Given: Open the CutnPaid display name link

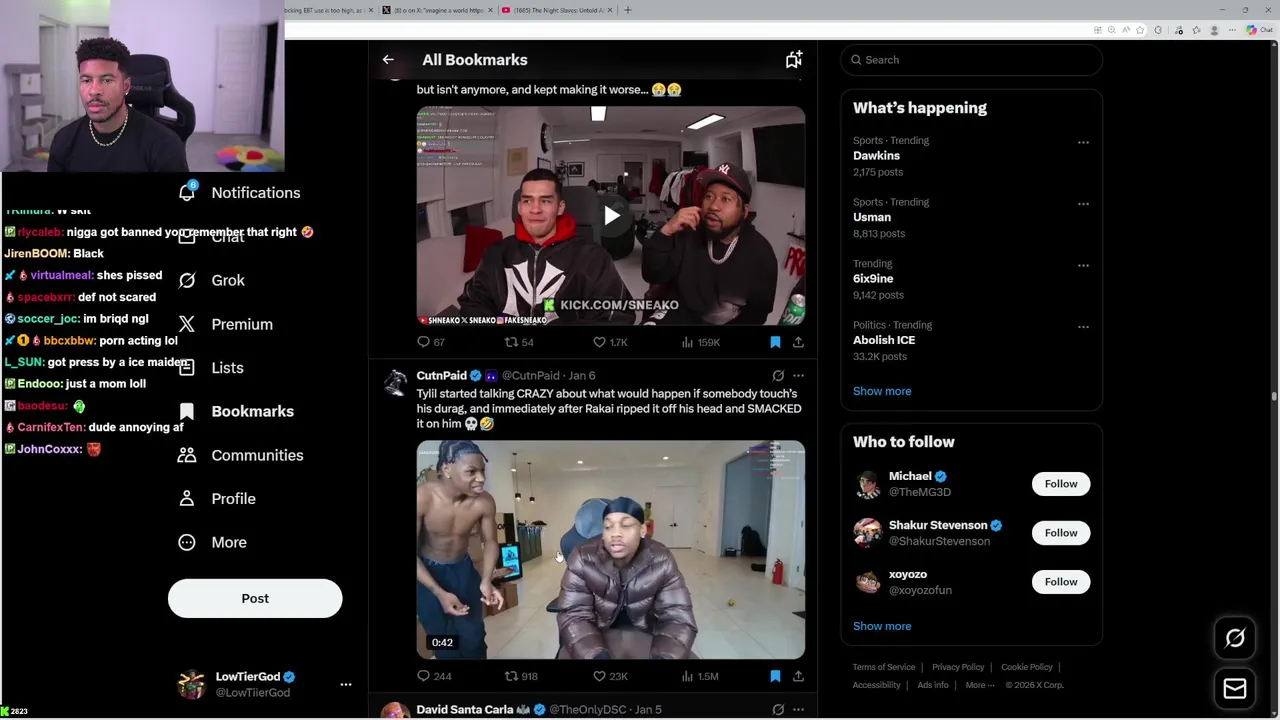Looking at the screenshot, I should (x=441, y=375).
